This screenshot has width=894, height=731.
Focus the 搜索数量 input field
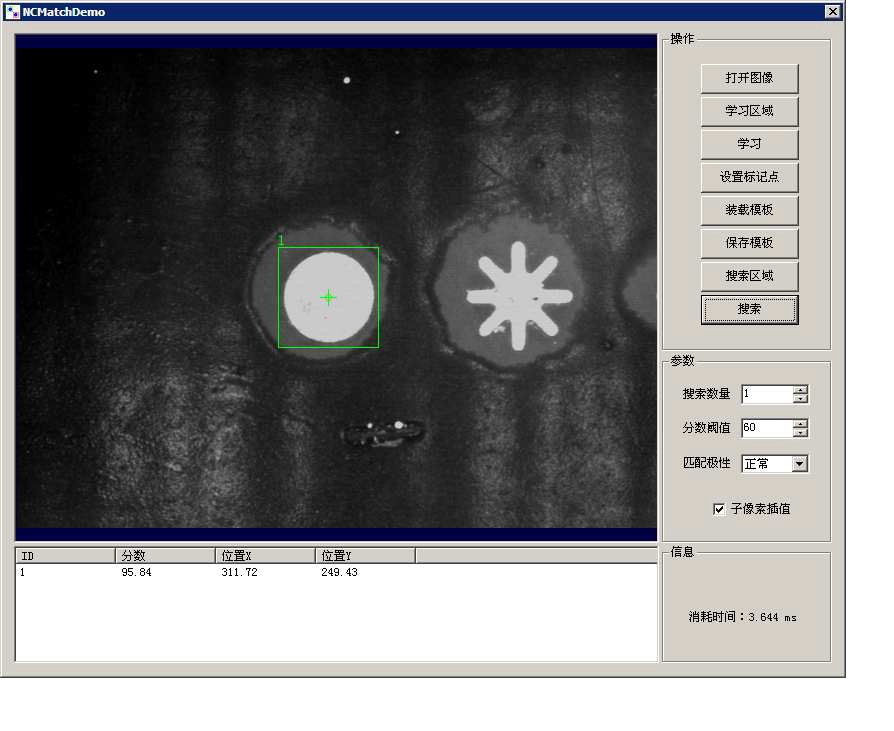point(767,394)
